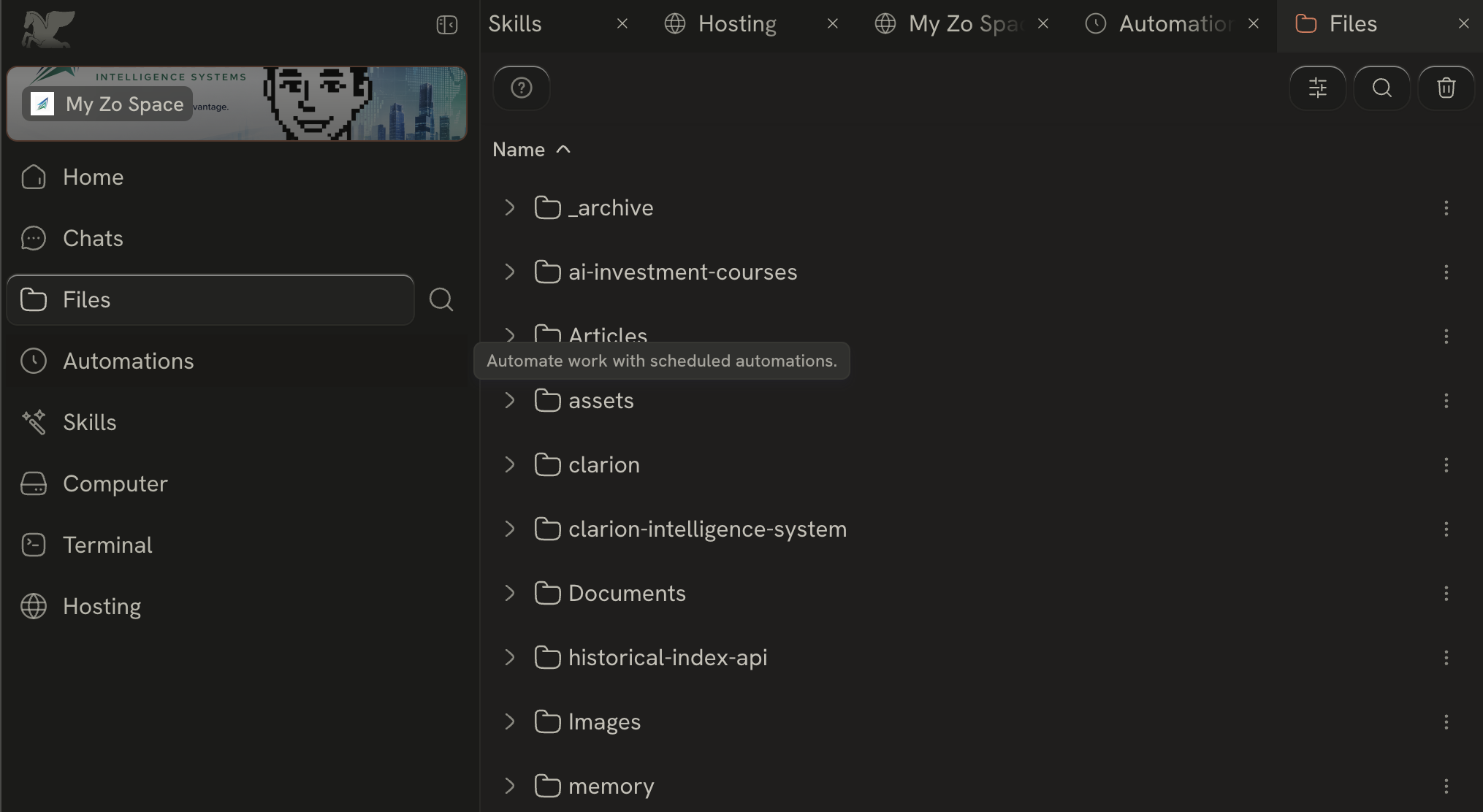Select the historical-index-api folder name
This screenshot has width=1483, height=812.
tap(668, 658)
